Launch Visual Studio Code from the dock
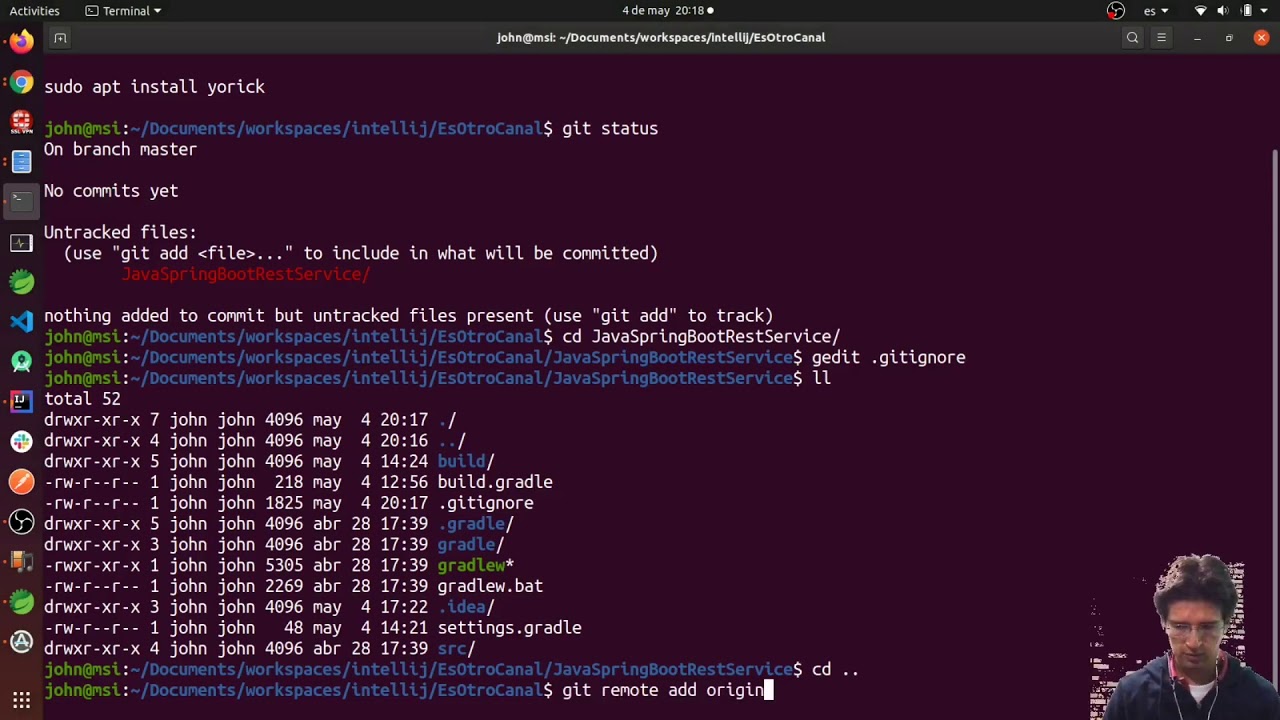The image size is (1280, 720). click(x=21, y=322)
